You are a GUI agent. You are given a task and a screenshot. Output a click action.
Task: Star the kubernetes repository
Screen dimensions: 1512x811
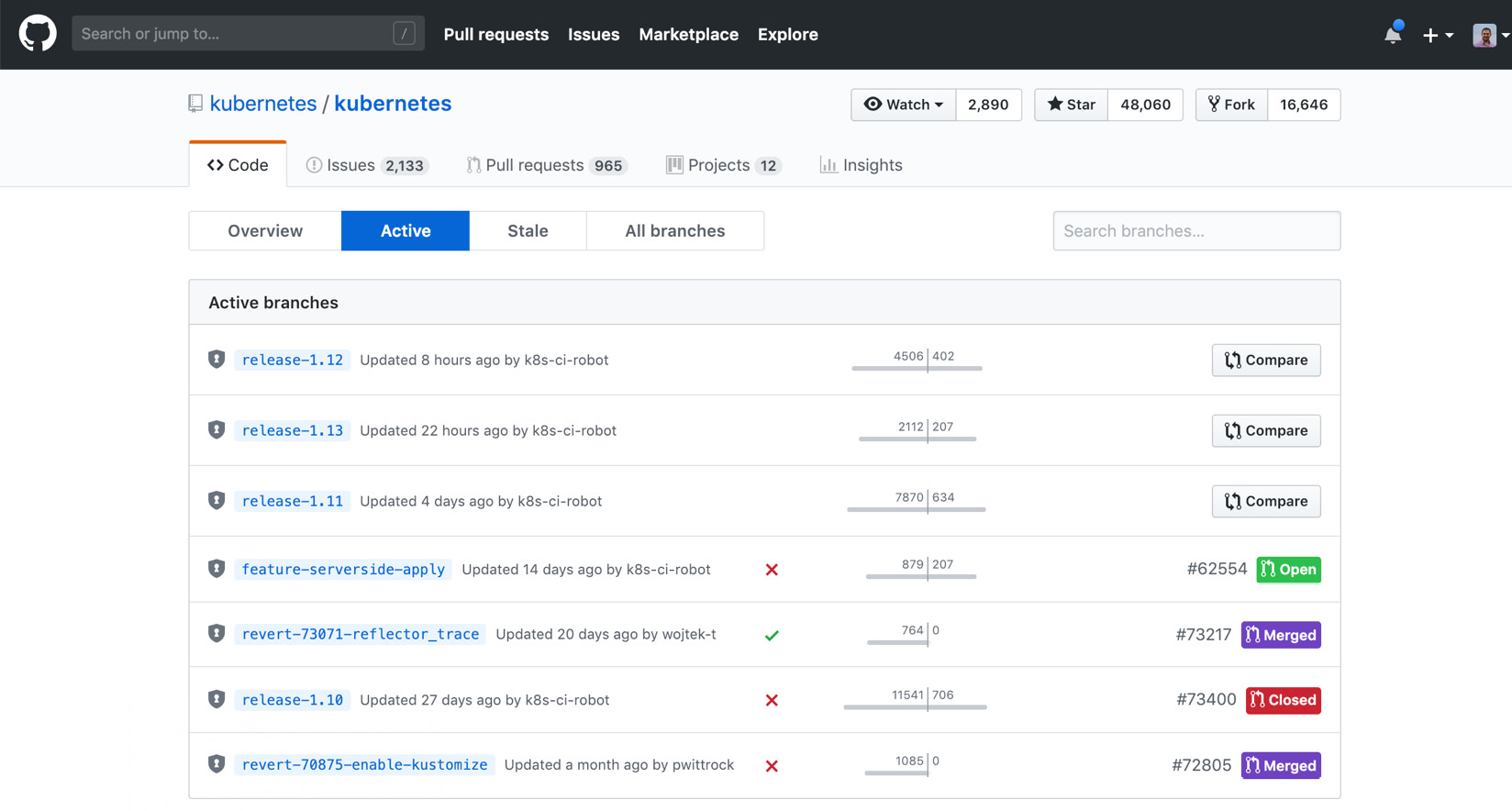point(1072,105)
